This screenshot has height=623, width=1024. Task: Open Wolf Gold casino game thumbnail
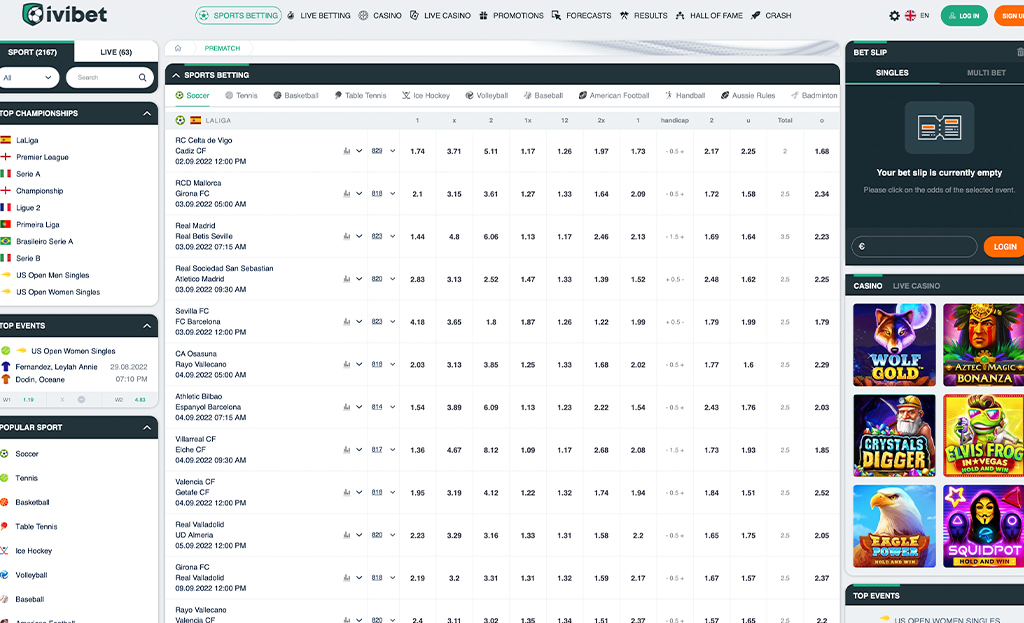pos(894,345)
